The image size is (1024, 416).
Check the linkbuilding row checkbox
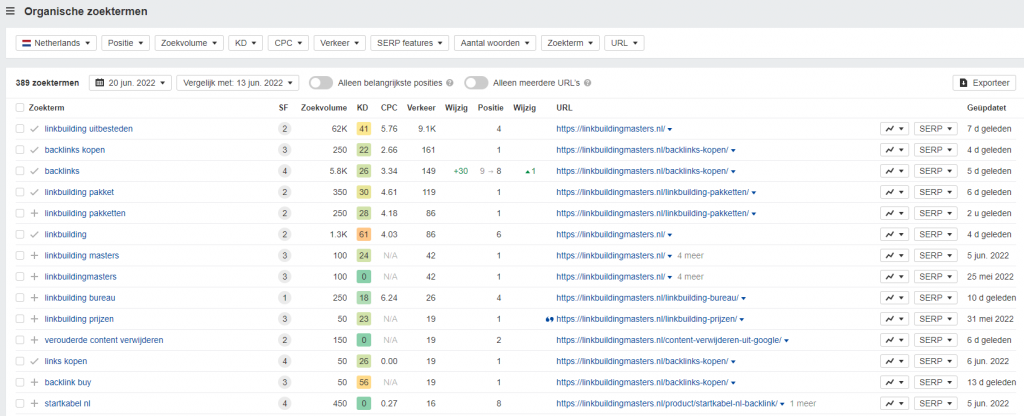click(20, 234)
